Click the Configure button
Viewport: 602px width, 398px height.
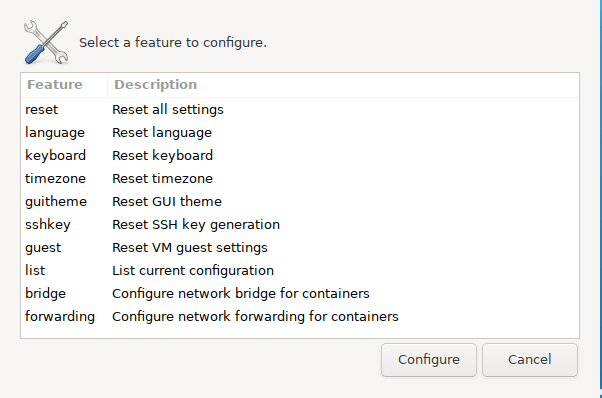[x=429, y=360]
